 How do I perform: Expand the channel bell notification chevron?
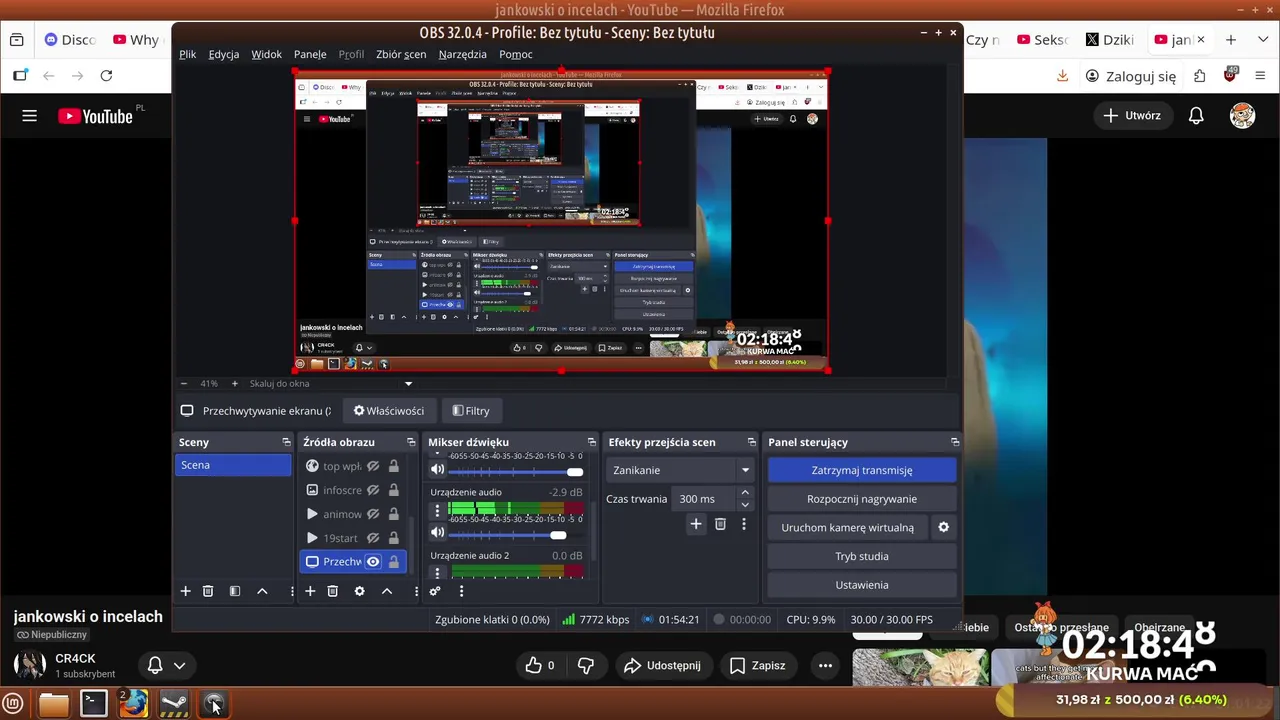(x=179, y=665)
